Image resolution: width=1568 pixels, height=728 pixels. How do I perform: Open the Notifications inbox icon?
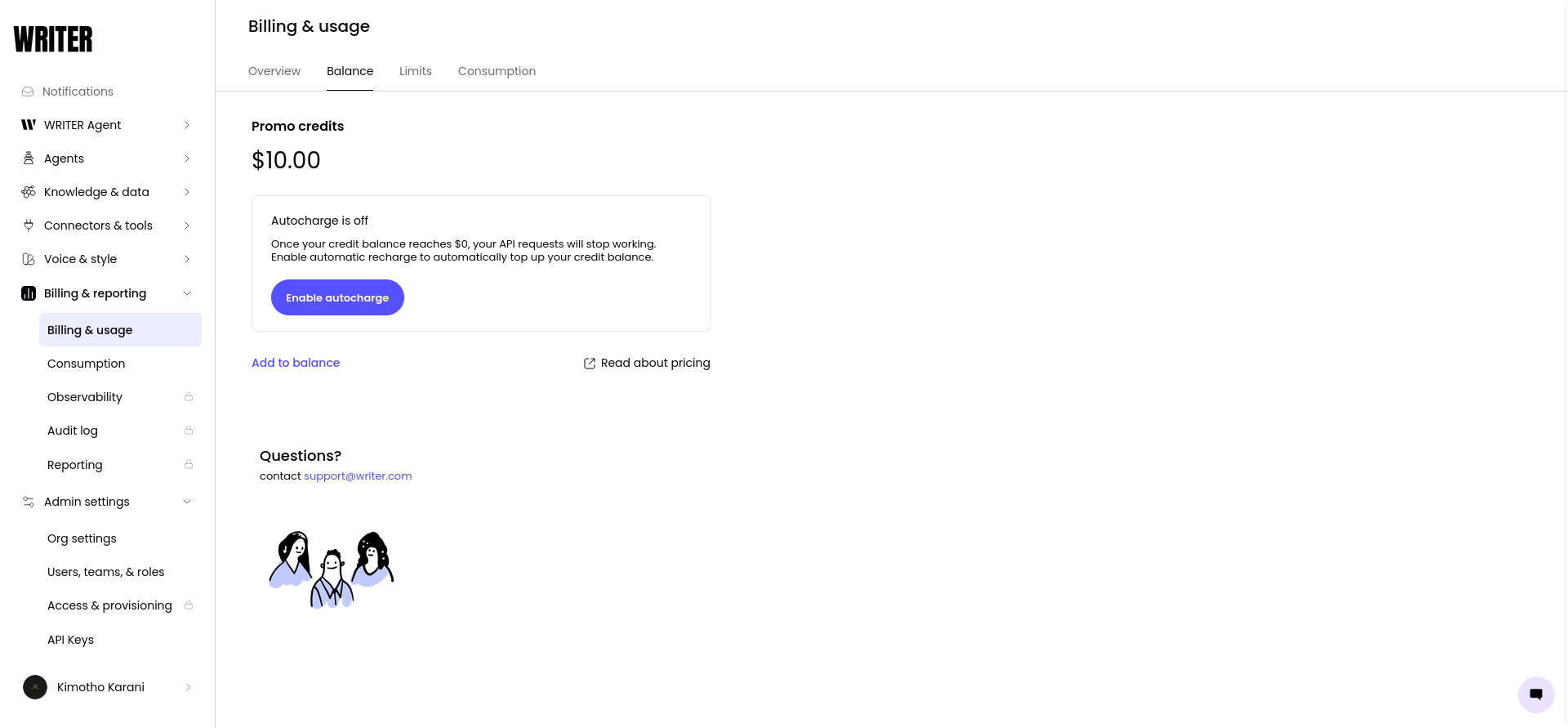(x=28, y=92)
